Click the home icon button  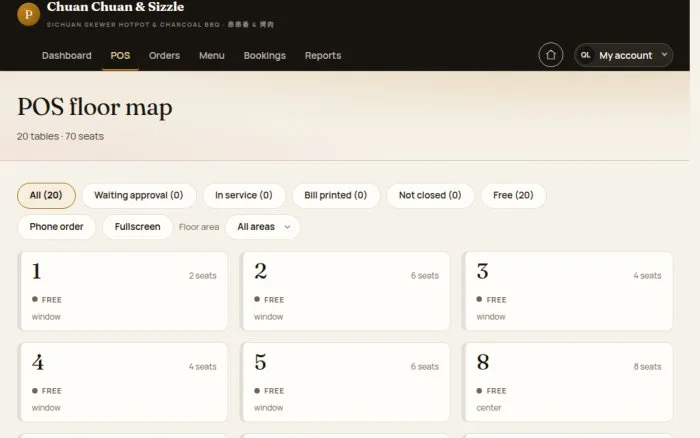click(x=550, y=55)
